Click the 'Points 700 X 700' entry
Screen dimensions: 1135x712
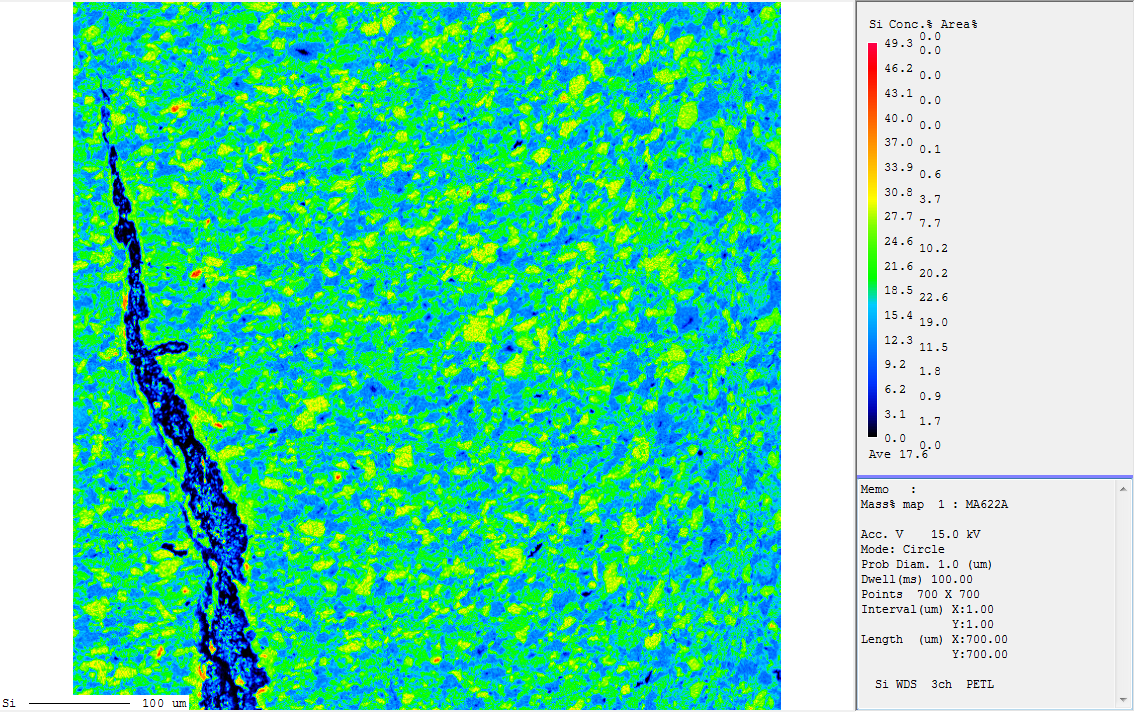pyautogui.click(x=920, y=595)
